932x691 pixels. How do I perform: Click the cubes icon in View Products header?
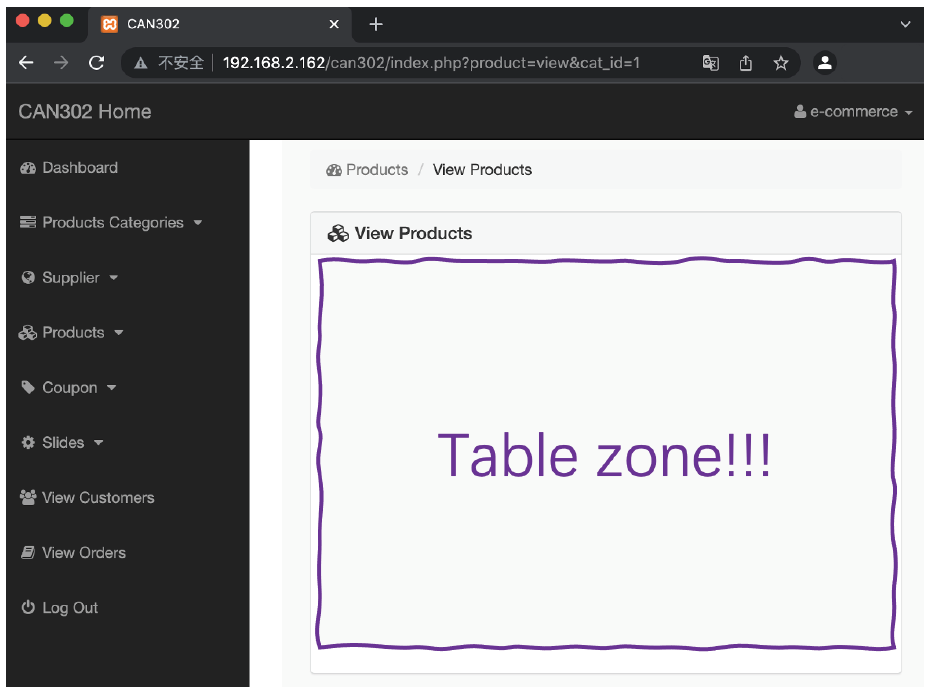[338, 234]
